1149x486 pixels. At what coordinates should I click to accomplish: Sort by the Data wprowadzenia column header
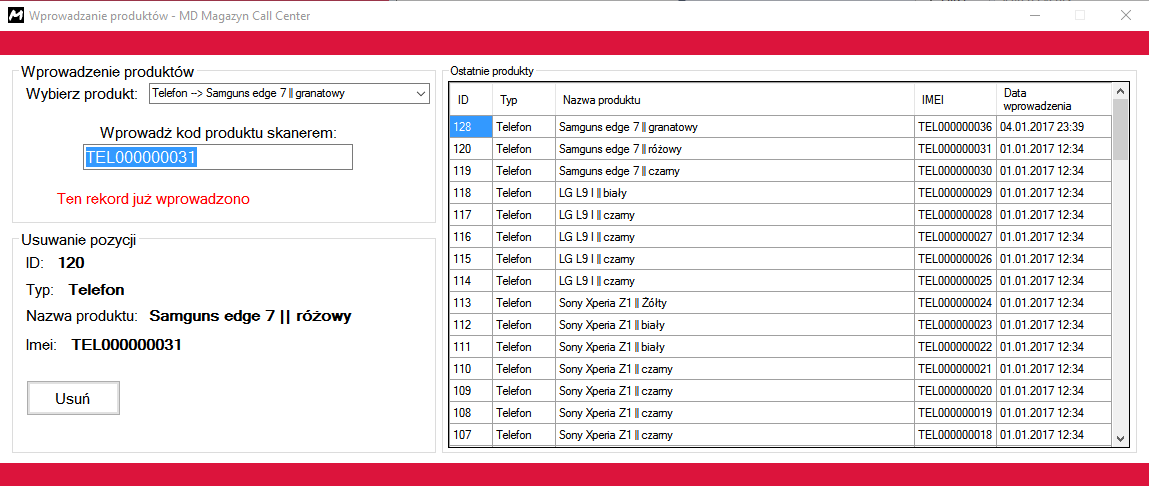click(x=1054, y=100)
